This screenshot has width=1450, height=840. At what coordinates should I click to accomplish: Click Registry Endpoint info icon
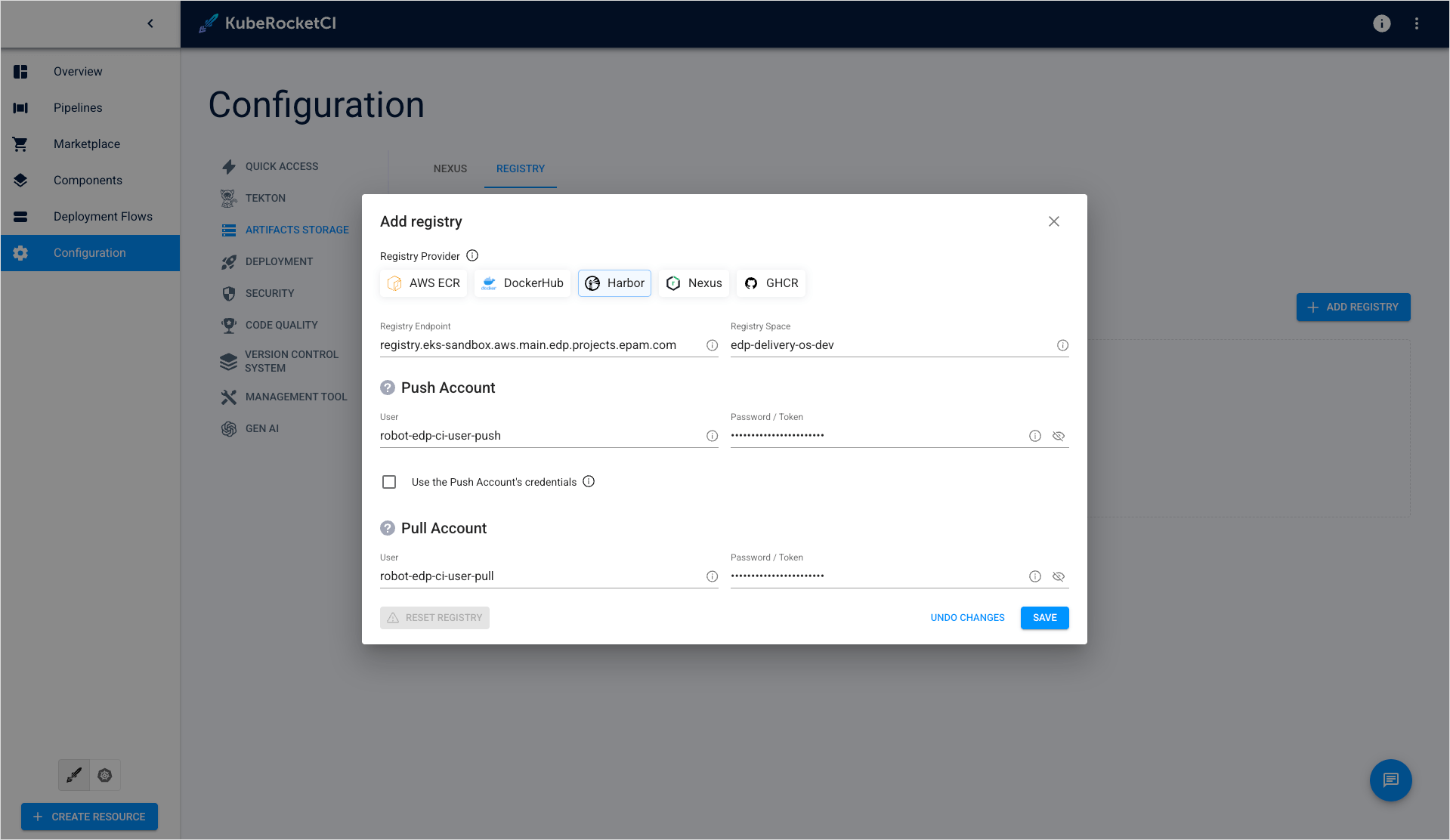pos(712,345)
